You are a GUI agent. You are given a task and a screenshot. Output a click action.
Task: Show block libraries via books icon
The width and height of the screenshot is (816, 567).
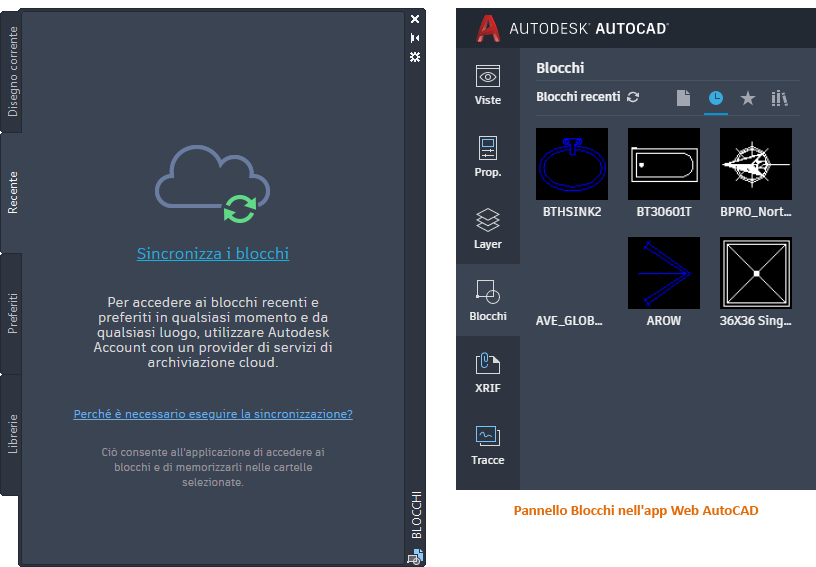coord(779,98)
